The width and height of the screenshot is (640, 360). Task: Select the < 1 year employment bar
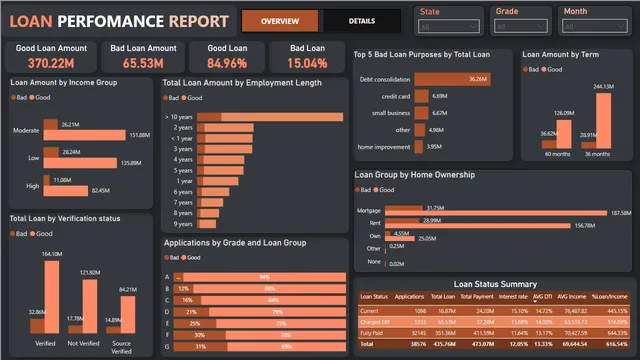point(225,138)
